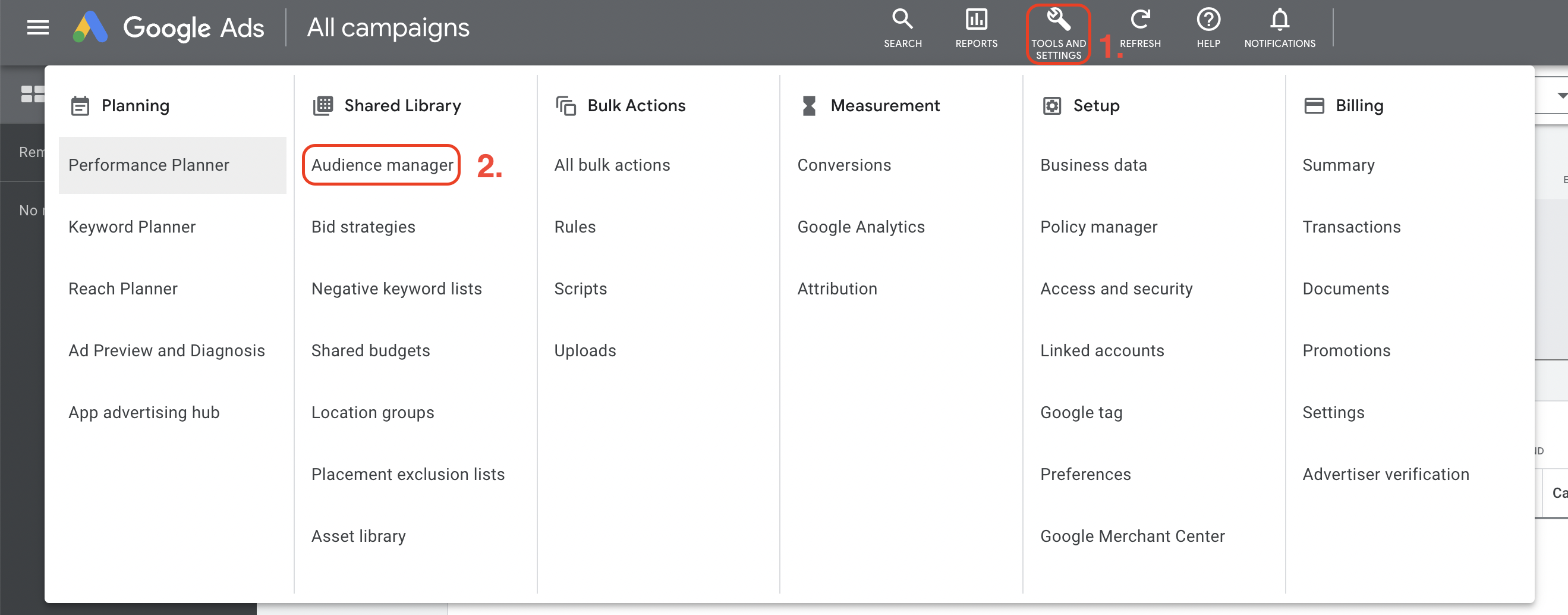The image size is (1568, 615).
Task: Click the Measurement heading
Action: point(885,106)
